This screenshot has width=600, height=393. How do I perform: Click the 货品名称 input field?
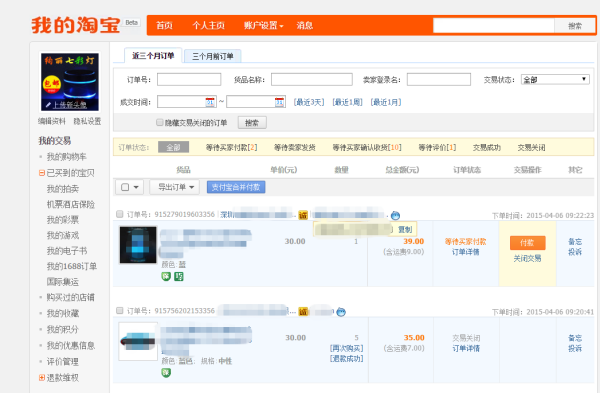(312, 80)
